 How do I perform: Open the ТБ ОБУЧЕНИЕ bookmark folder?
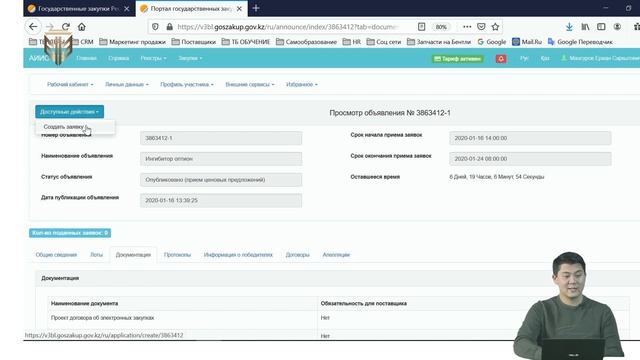[246, 42]
